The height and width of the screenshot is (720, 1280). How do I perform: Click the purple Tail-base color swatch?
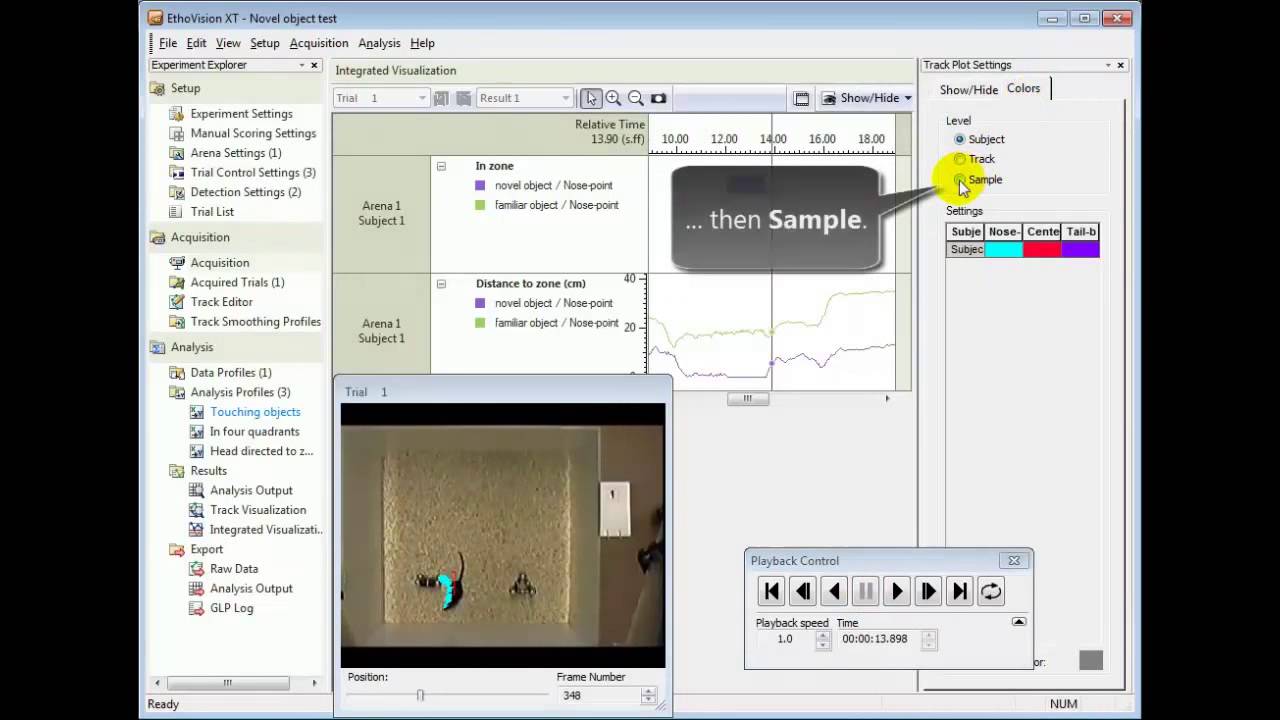click(x=1080, y=249)
